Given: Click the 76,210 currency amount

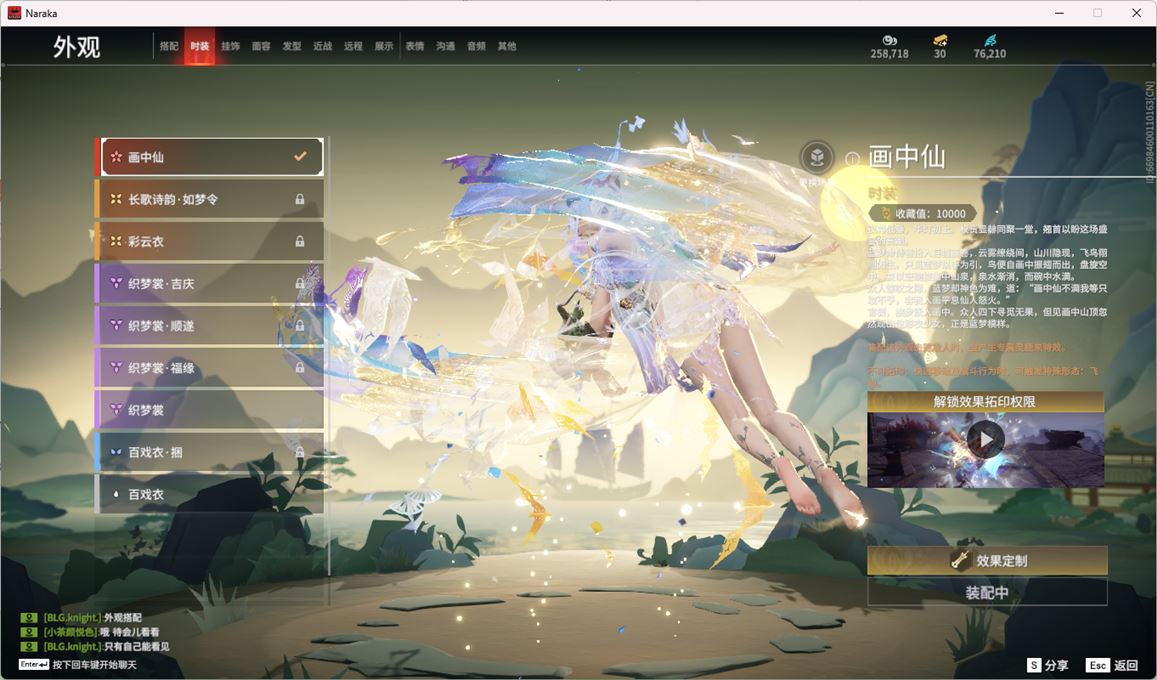Looking at the screenshot, I should click(x=990, y=54).
